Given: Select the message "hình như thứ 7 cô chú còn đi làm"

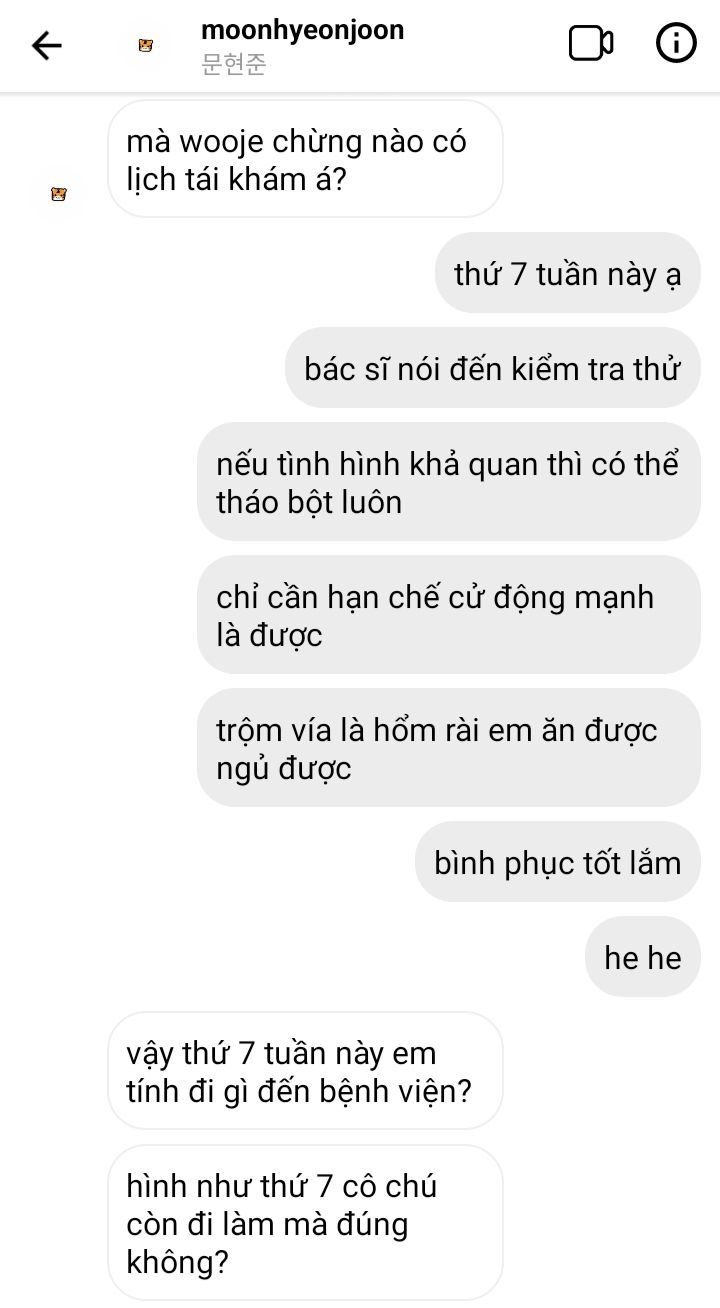Looking at the screenshot, I should click(x=305, y=1223).
